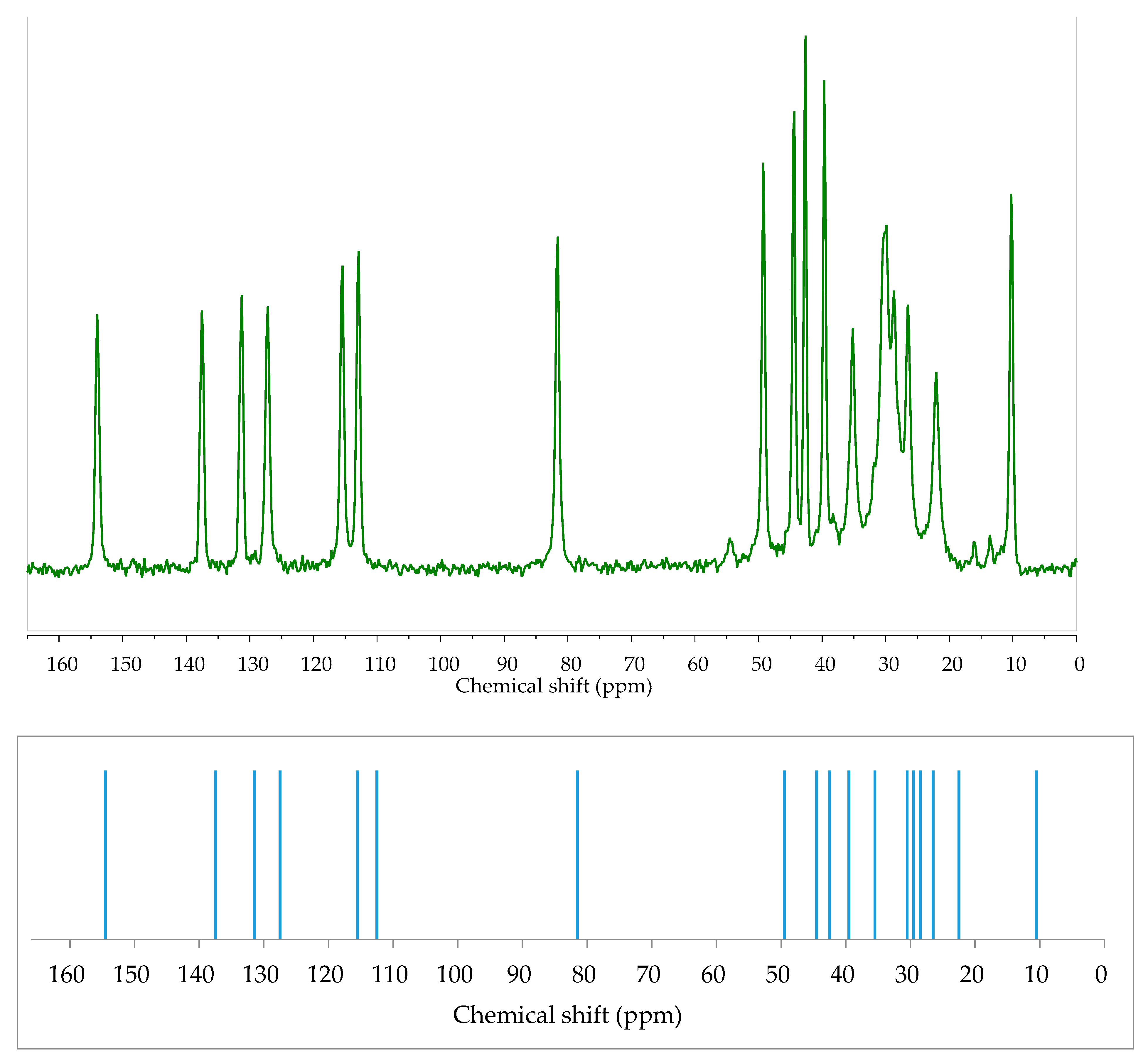Click the '100' tick label on upper axis
The height and width of the screenshot is (1058, 1148).
pos(444,664)
